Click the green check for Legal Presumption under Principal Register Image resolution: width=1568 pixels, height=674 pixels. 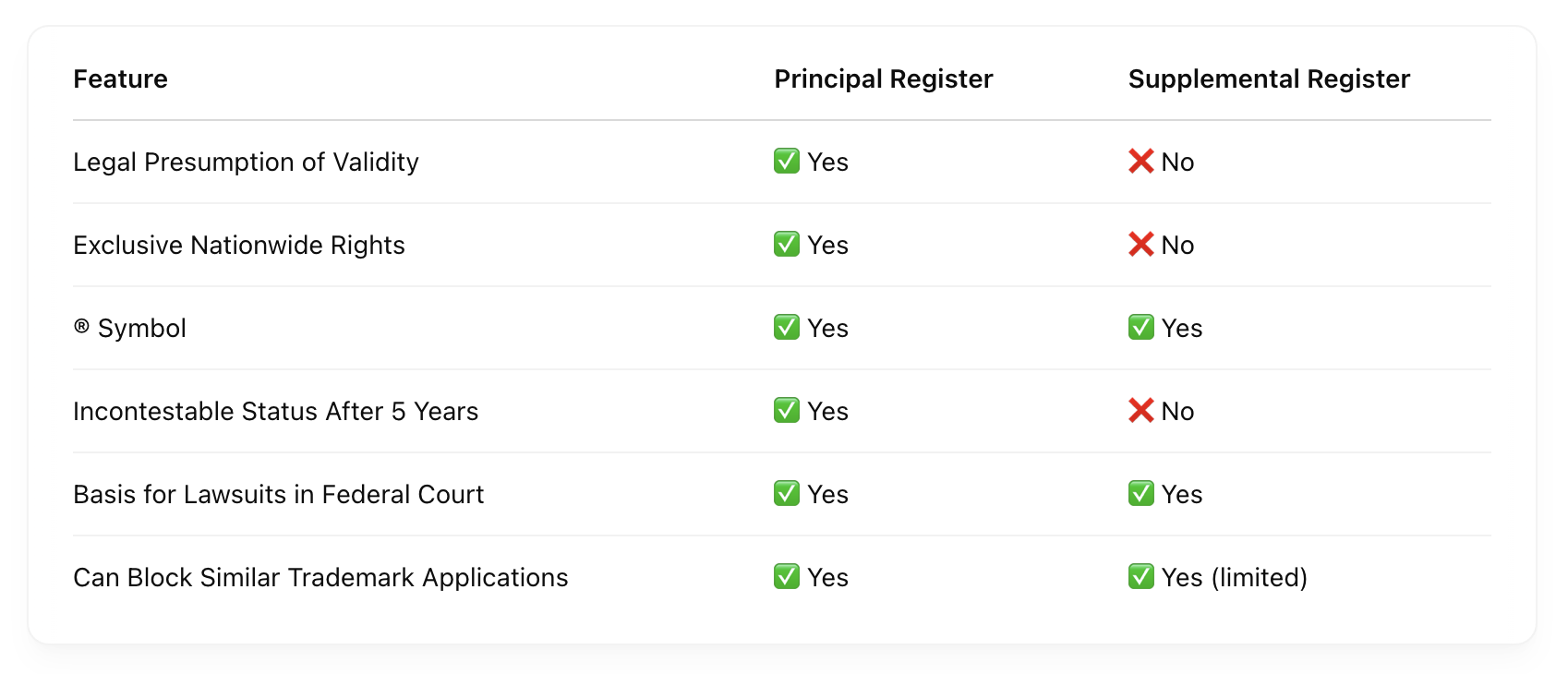point(786,161)
